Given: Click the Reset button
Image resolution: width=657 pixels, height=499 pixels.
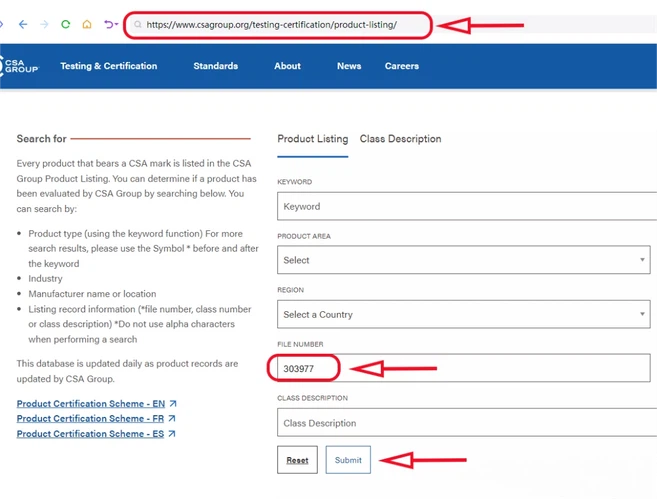Looking at the screenshot, I should click(297, 460).
